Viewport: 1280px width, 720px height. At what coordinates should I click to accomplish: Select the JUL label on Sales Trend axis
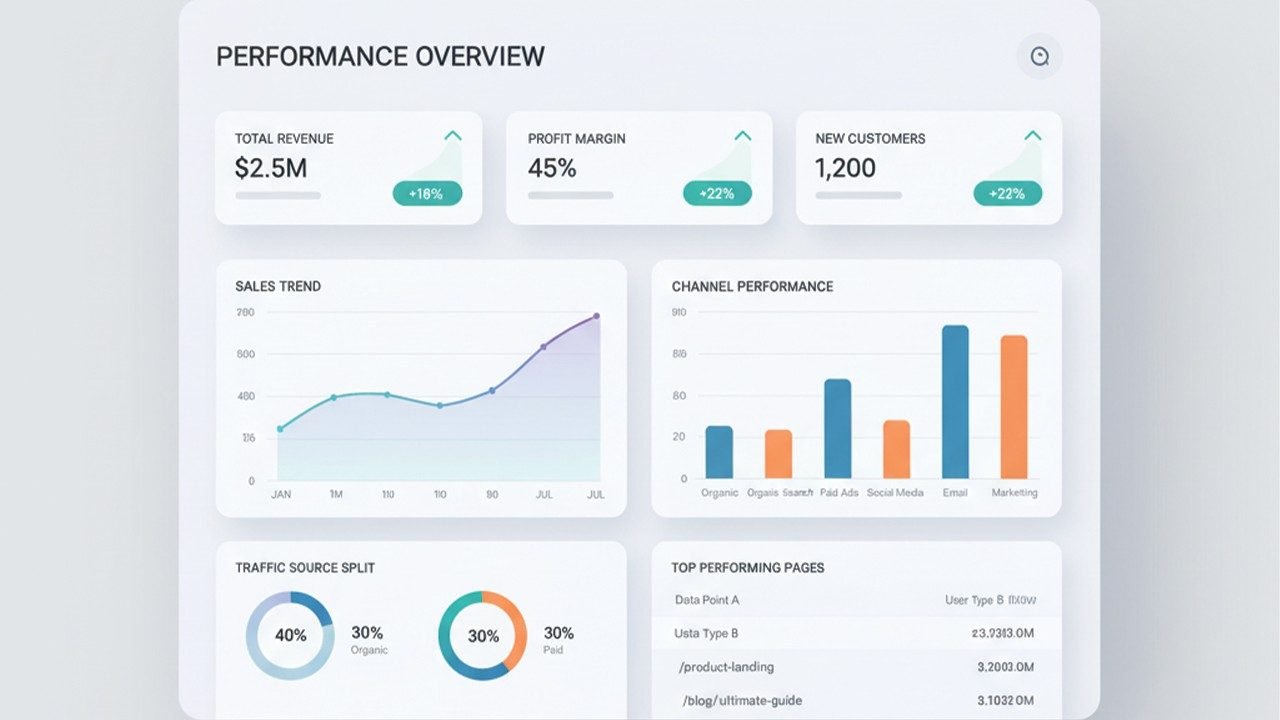tap(594, 493)
